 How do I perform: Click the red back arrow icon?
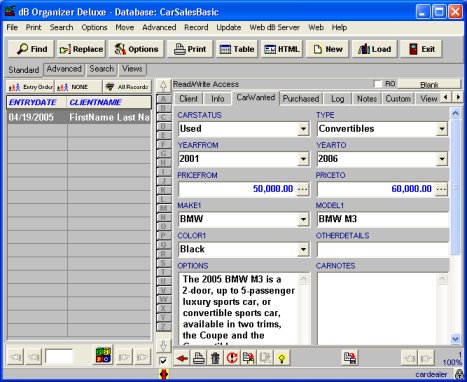pos(182,358)
